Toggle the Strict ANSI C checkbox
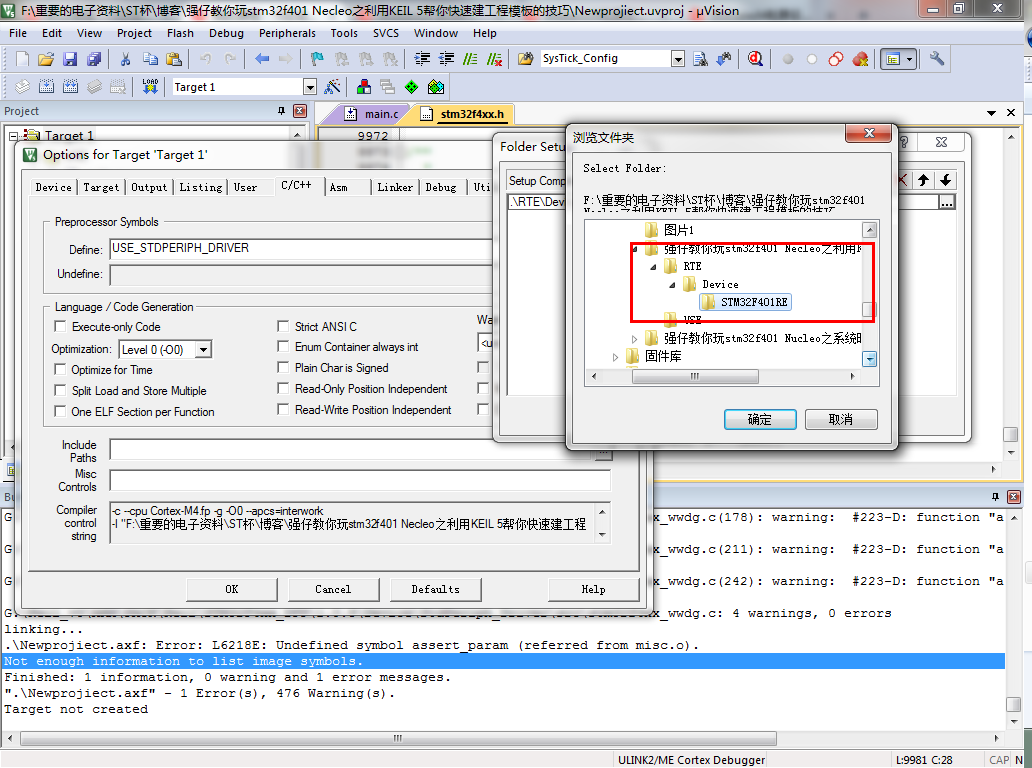The height and width of the screenshot is (768, 1032). coord(283,326)
